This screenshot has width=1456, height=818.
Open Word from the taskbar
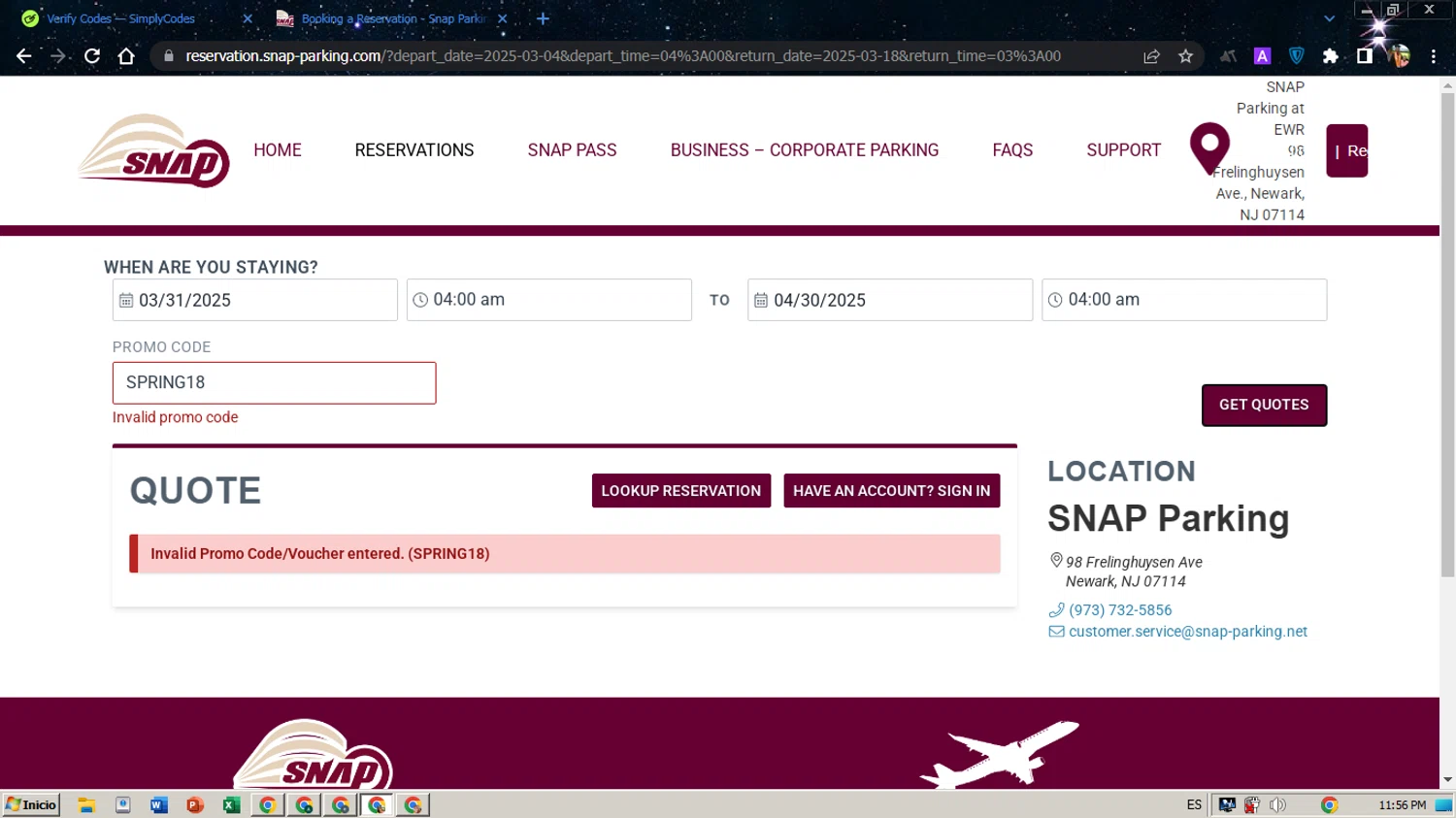coord(159,805)
